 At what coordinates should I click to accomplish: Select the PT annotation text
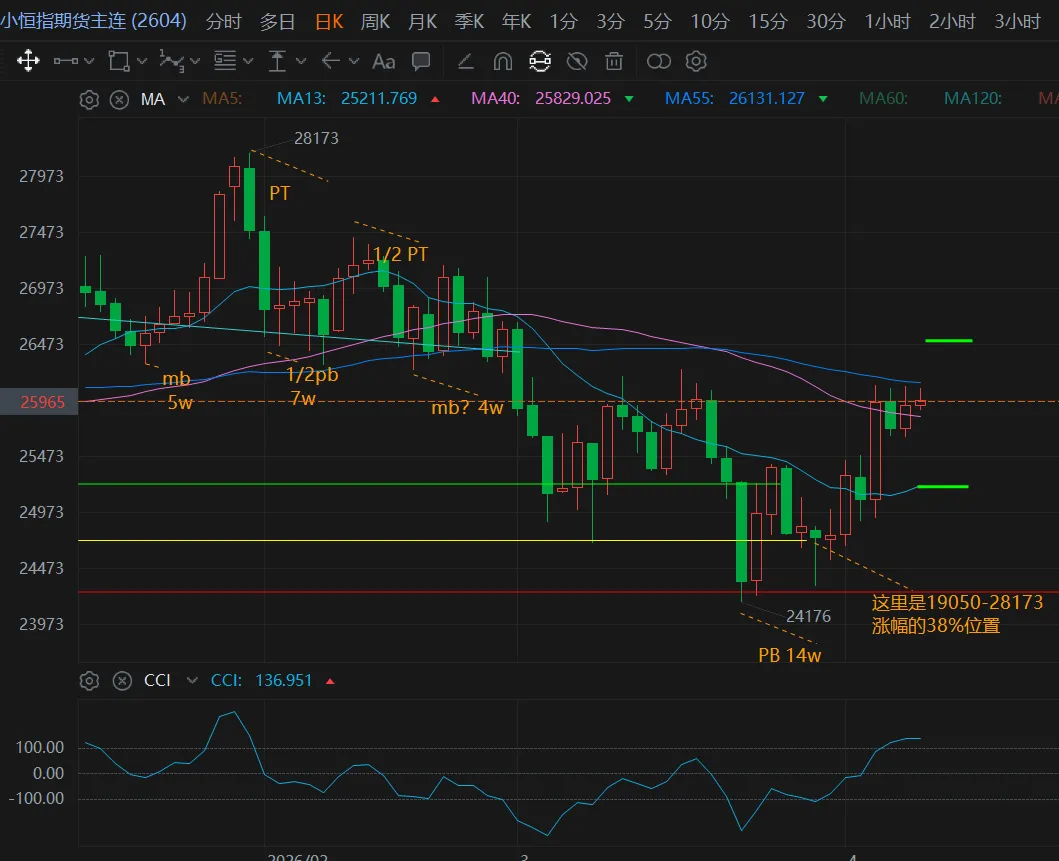click(280, 194)
